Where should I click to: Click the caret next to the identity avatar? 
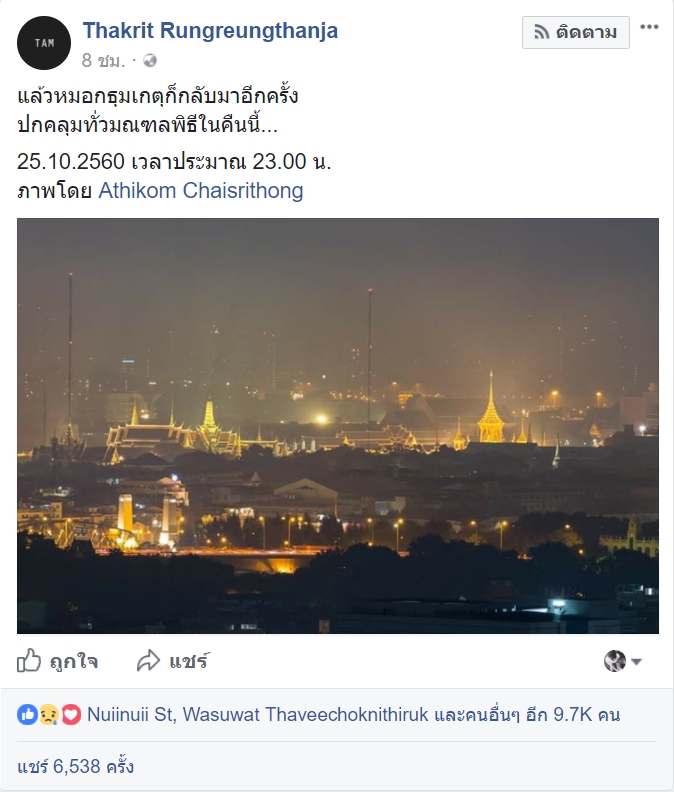pos(636,662)
